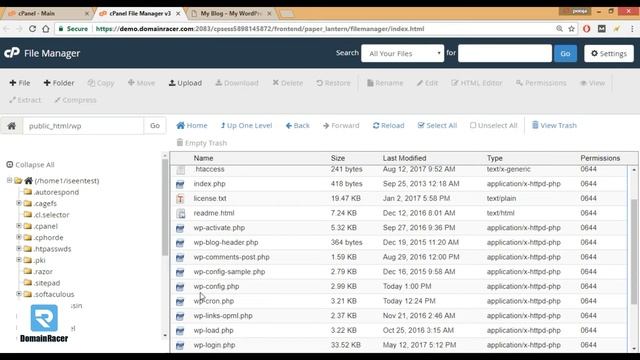This screenshot has height=360, width=640.
Task: Click Collapse All in folder tree
Action: pyautogui.click(x=31, y=164)
